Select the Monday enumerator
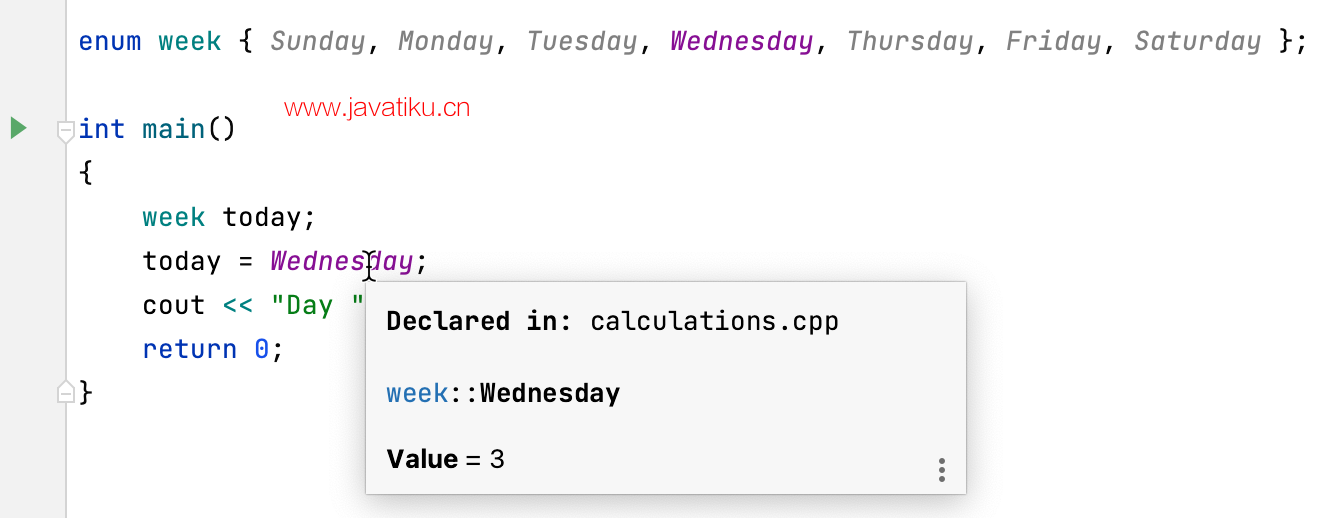This screenshot has height=518, width=1334. click(x=446, y=42)
